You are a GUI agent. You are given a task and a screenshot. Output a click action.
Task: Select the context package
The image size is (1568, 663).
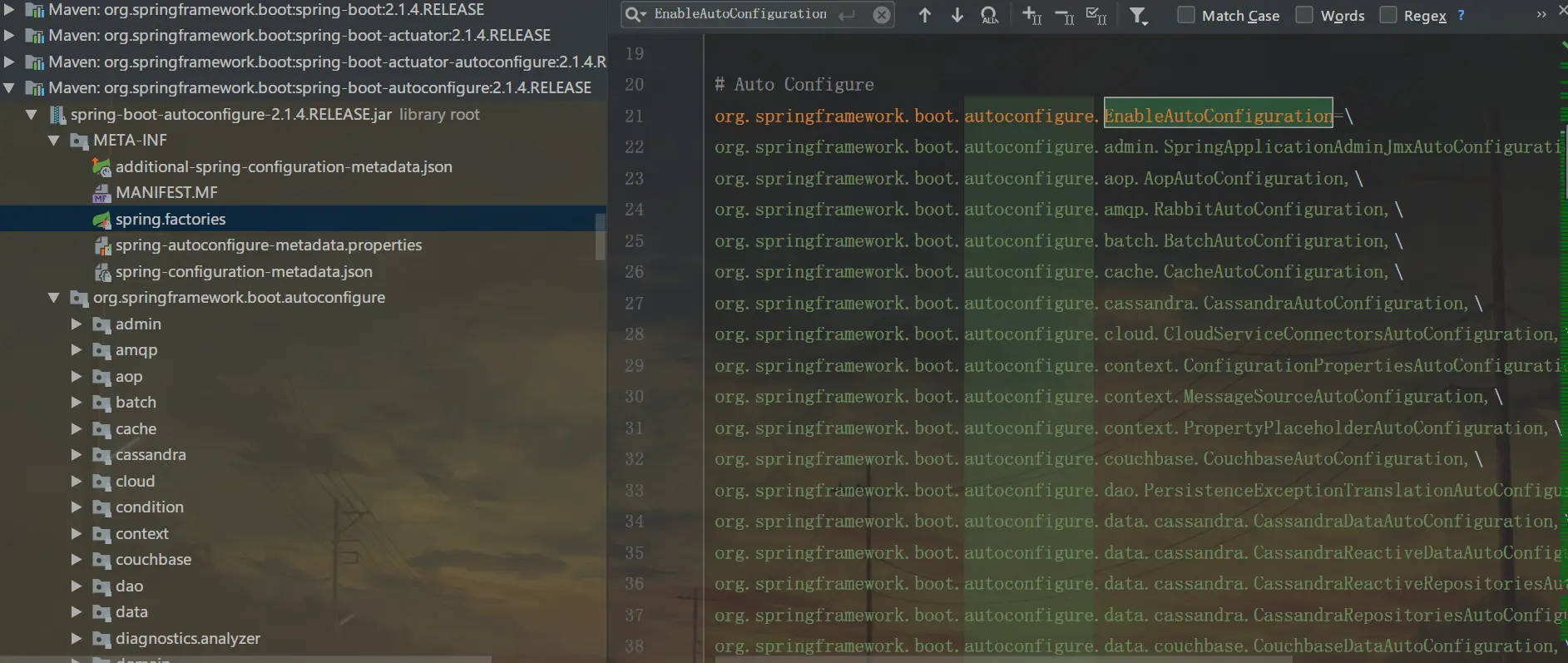click(141, 533)
